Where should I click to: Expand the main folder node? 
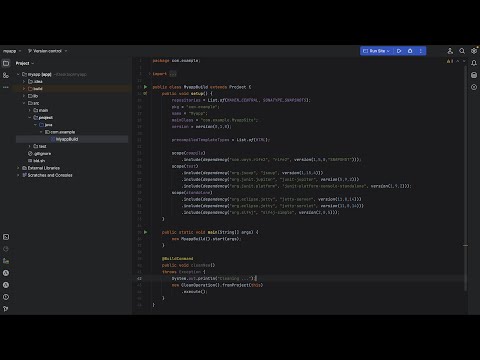click(30, 110)
